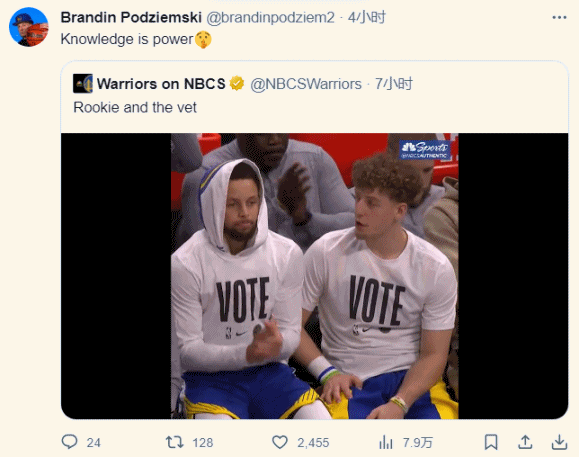Bookmark this tweet

491,442
